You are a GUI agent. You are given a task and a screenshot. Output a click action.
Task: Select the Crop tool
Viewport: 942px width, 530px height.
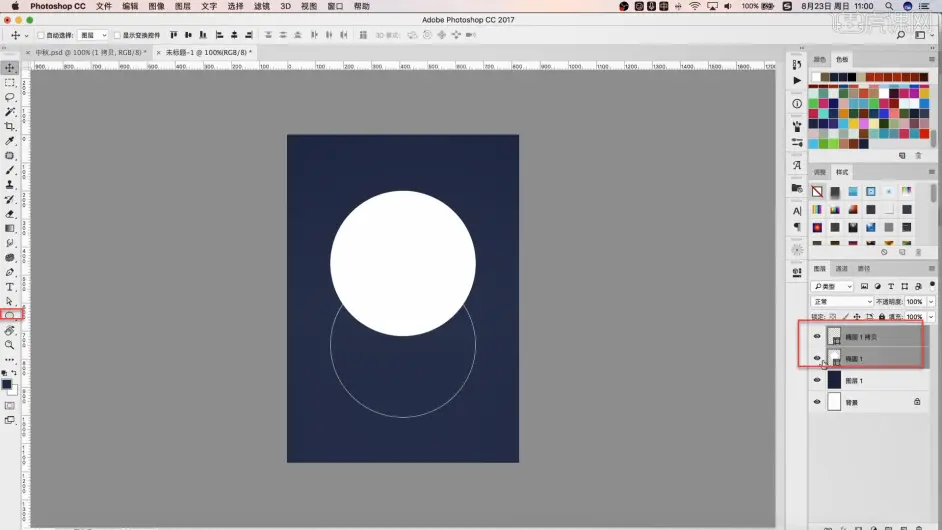[10, 126]
